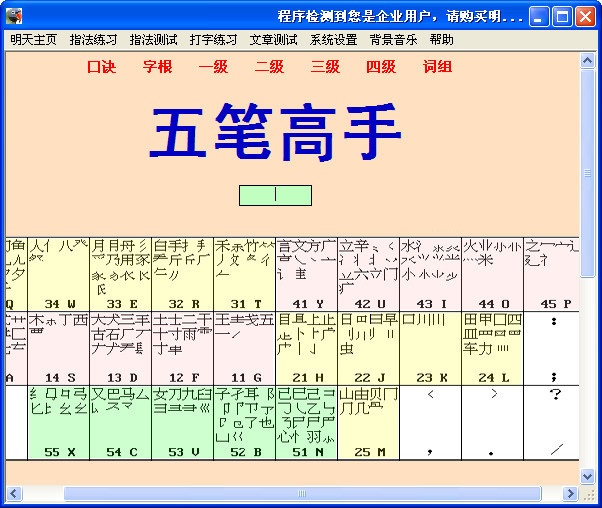Minimize the window

[539, 17]
